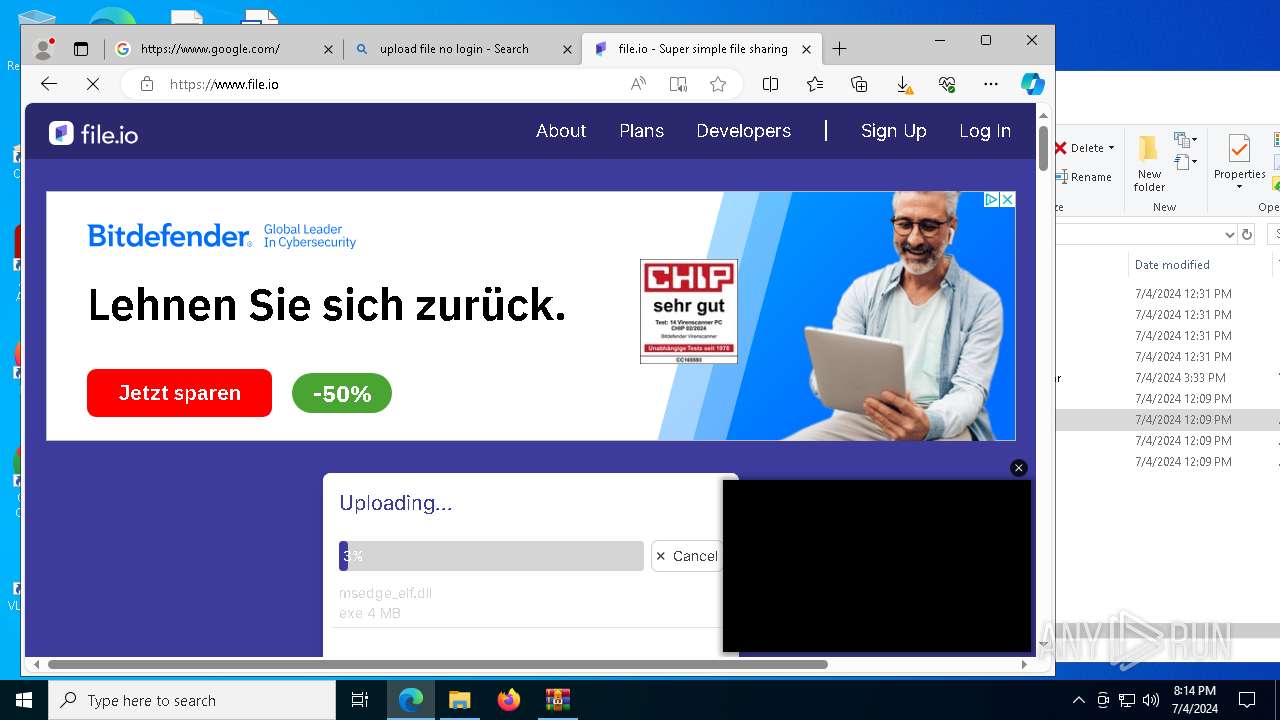
Task: Launch Copilot from the Edge toolbar
Action: click(1033, 85)
